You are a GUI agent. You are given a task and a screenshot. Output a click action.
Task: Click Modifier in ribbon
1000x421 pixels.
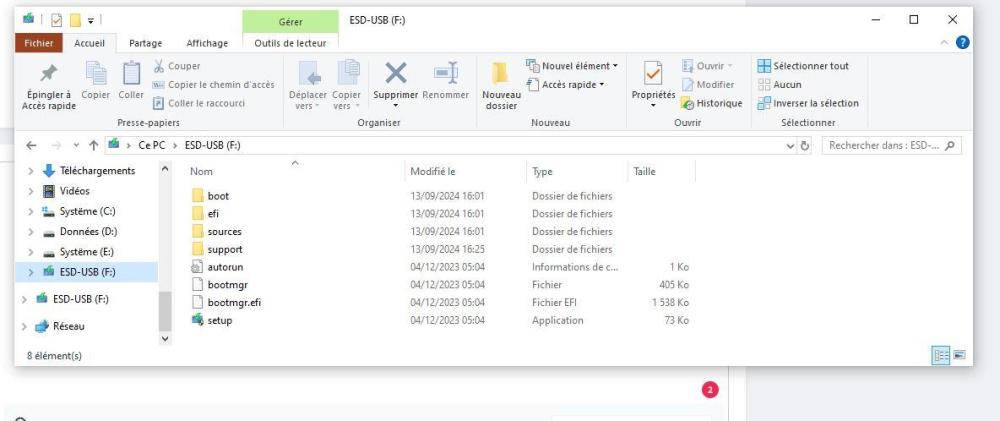708,84
